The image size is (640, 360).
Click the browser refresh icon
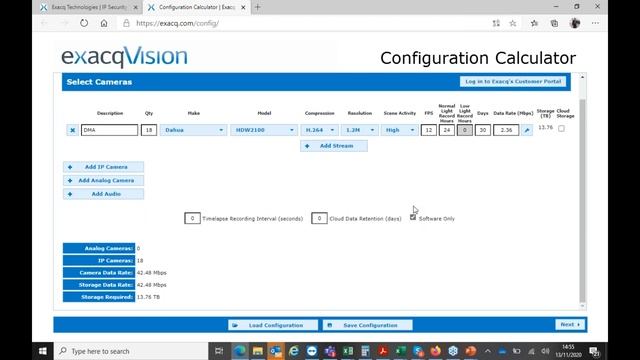coord(84,23)
